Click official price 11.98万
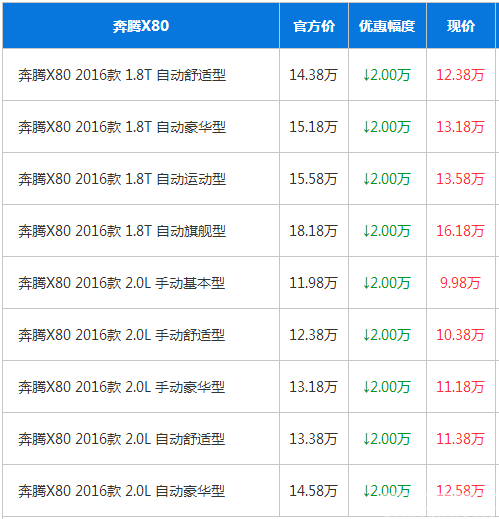Screen dimensions: 499x519 point(313,283)
